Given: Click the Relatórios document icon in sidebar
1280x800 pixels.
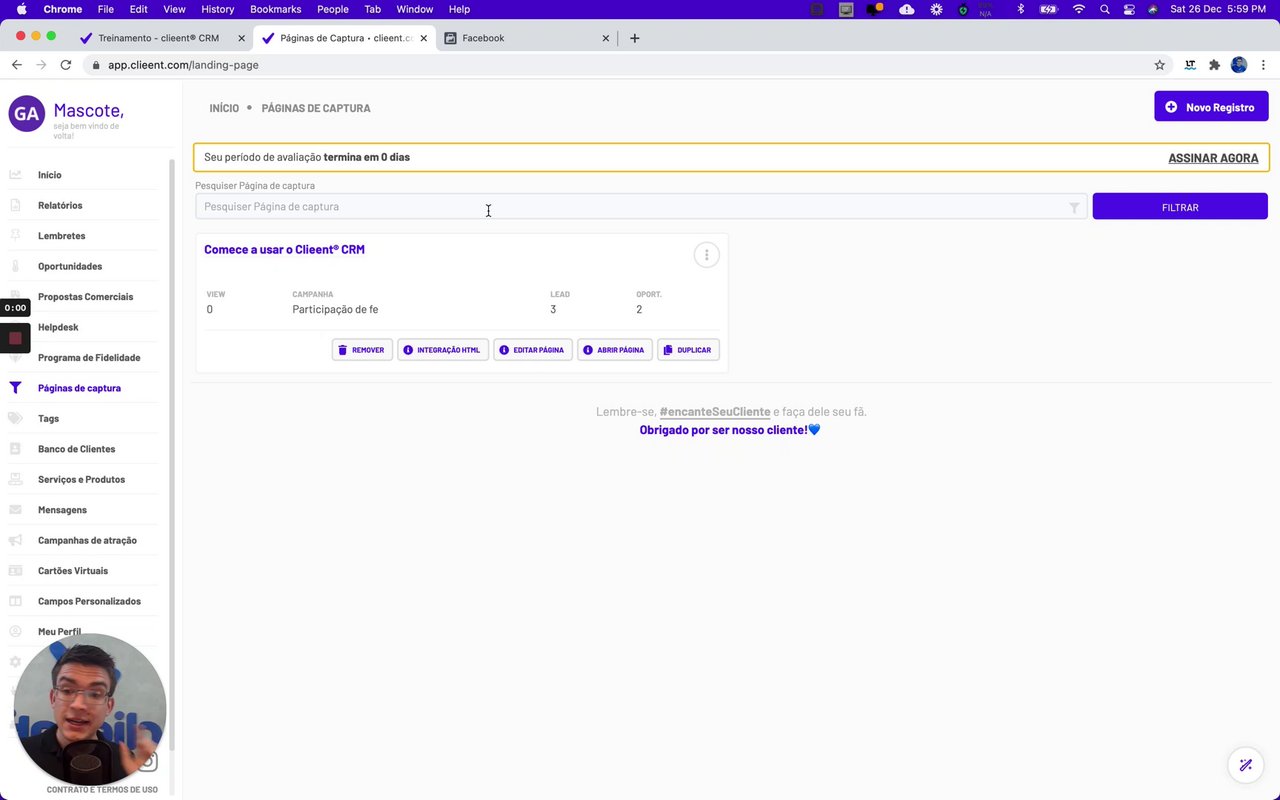Looking at the screenshot, I should click(x=16, y=205).
